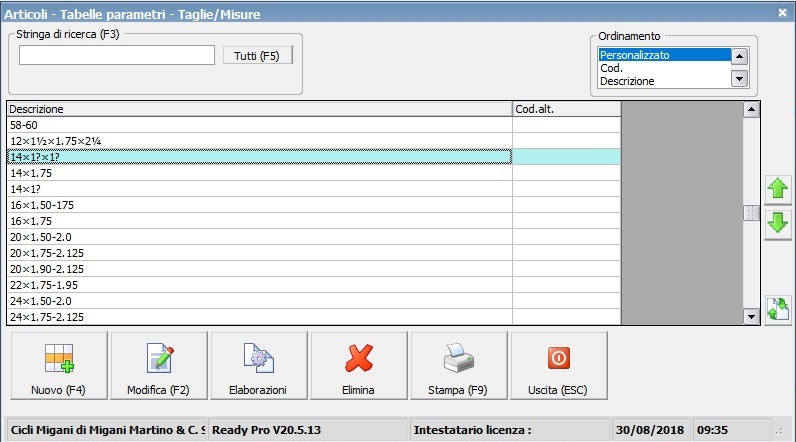Open Modifica (F2) to edit selected size

coord(158,365)
